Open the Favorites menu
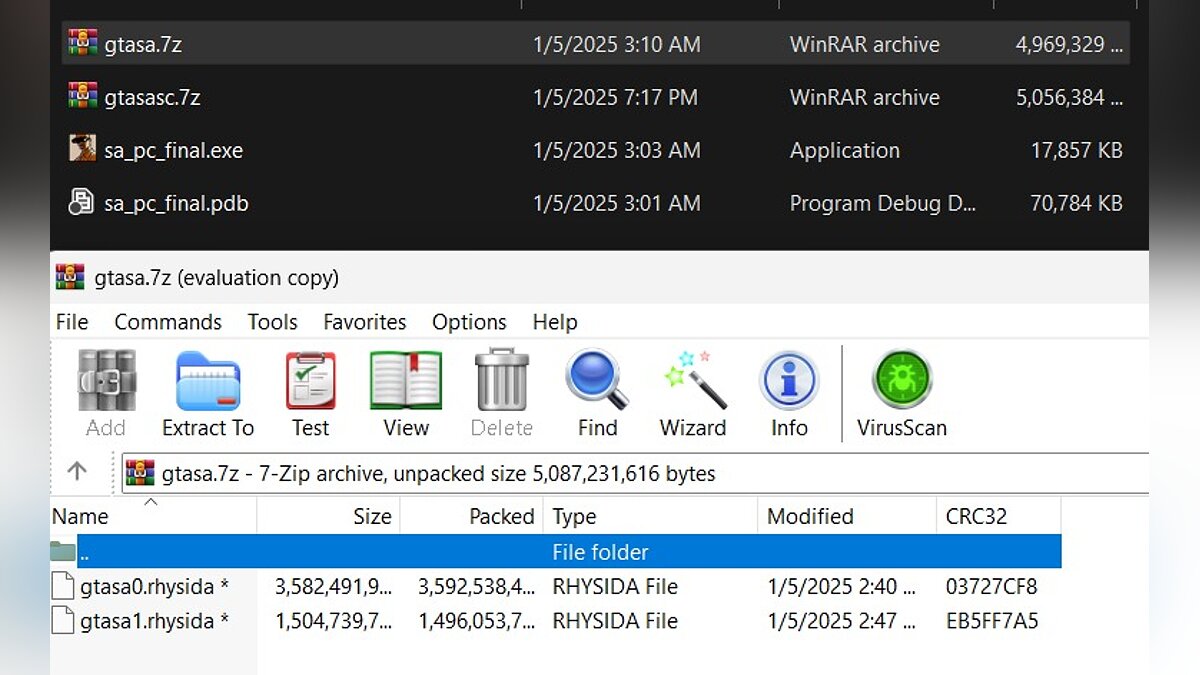This screenshot has width=1200, height=675. click(x=365, y=322)
